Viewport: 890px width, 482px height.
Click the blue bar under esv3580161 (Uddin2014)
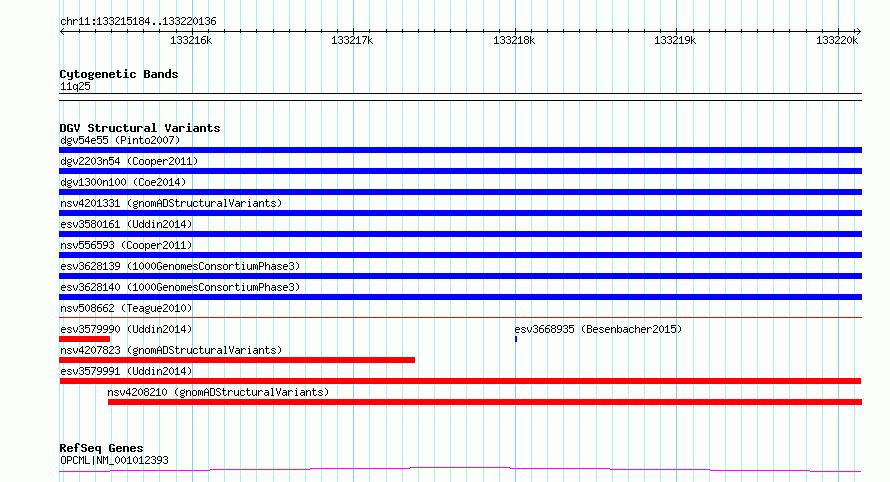[x=460, y=234]
